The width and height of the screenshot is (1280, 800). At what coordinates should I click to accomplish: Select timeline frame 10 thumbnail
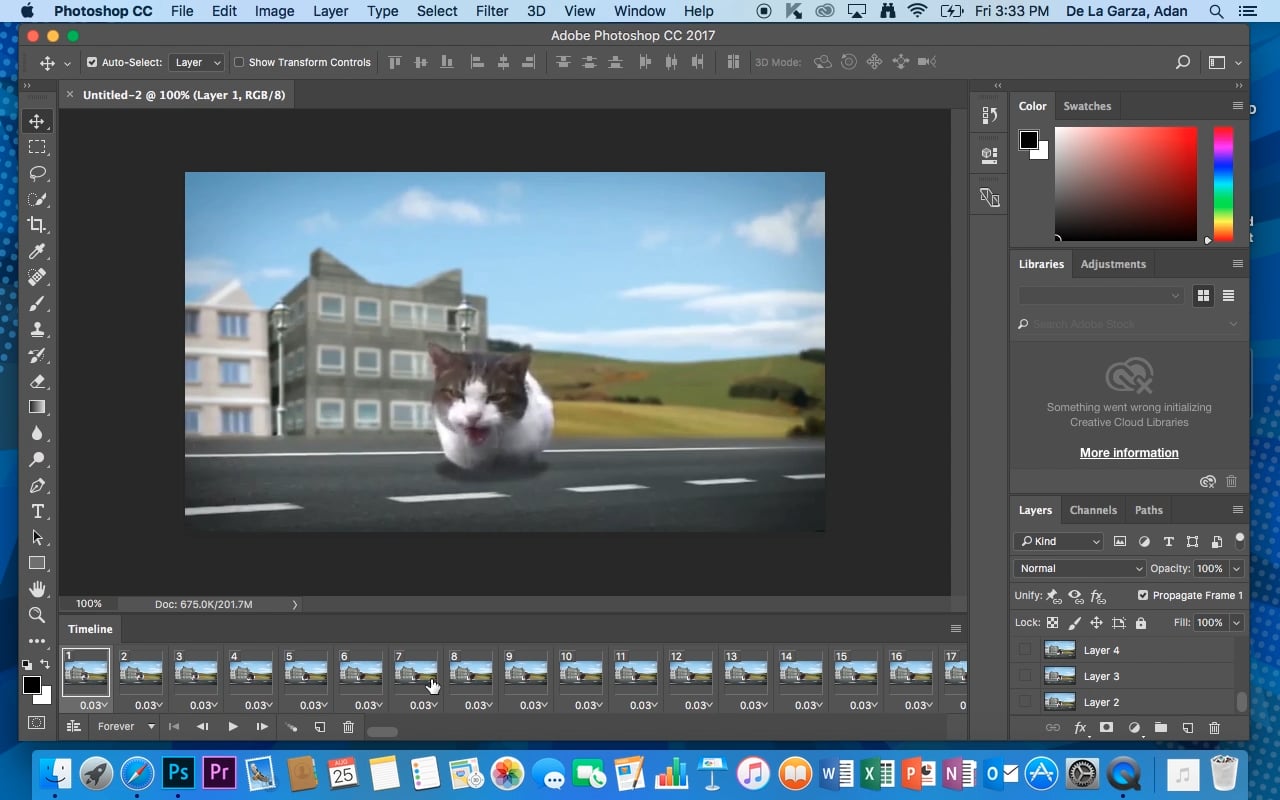[x=580, y=673]
